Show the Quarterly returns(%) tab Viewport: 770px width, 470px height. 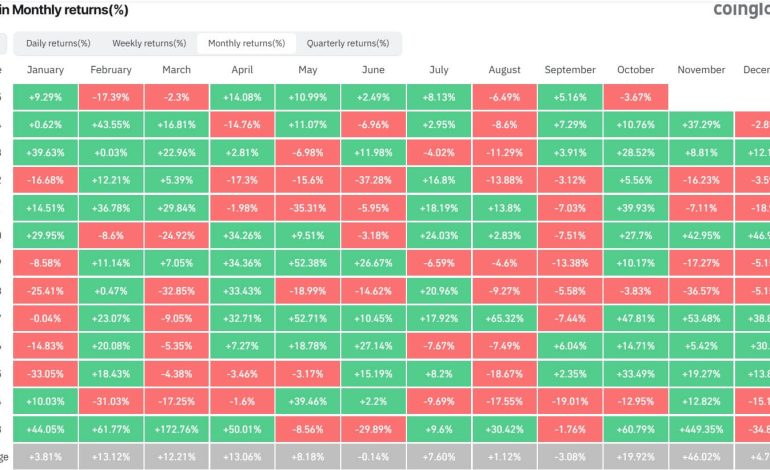(348, 43)
